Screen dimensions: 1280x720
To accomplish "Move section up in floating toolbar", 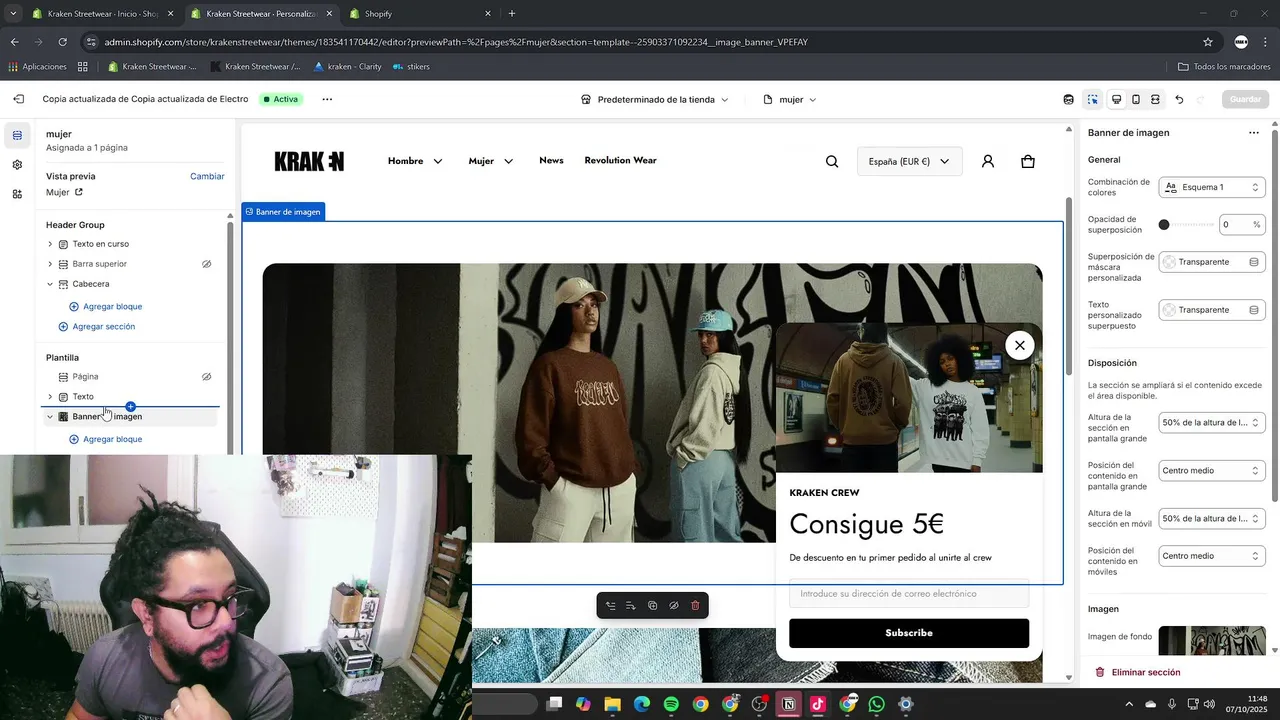I will [x=611, y=606].
